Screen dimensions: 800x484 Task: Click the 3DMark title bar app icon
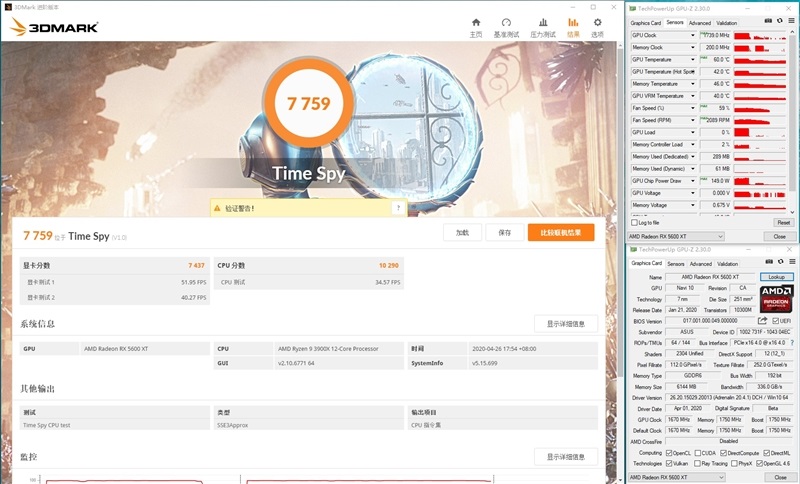click(8, 7)
